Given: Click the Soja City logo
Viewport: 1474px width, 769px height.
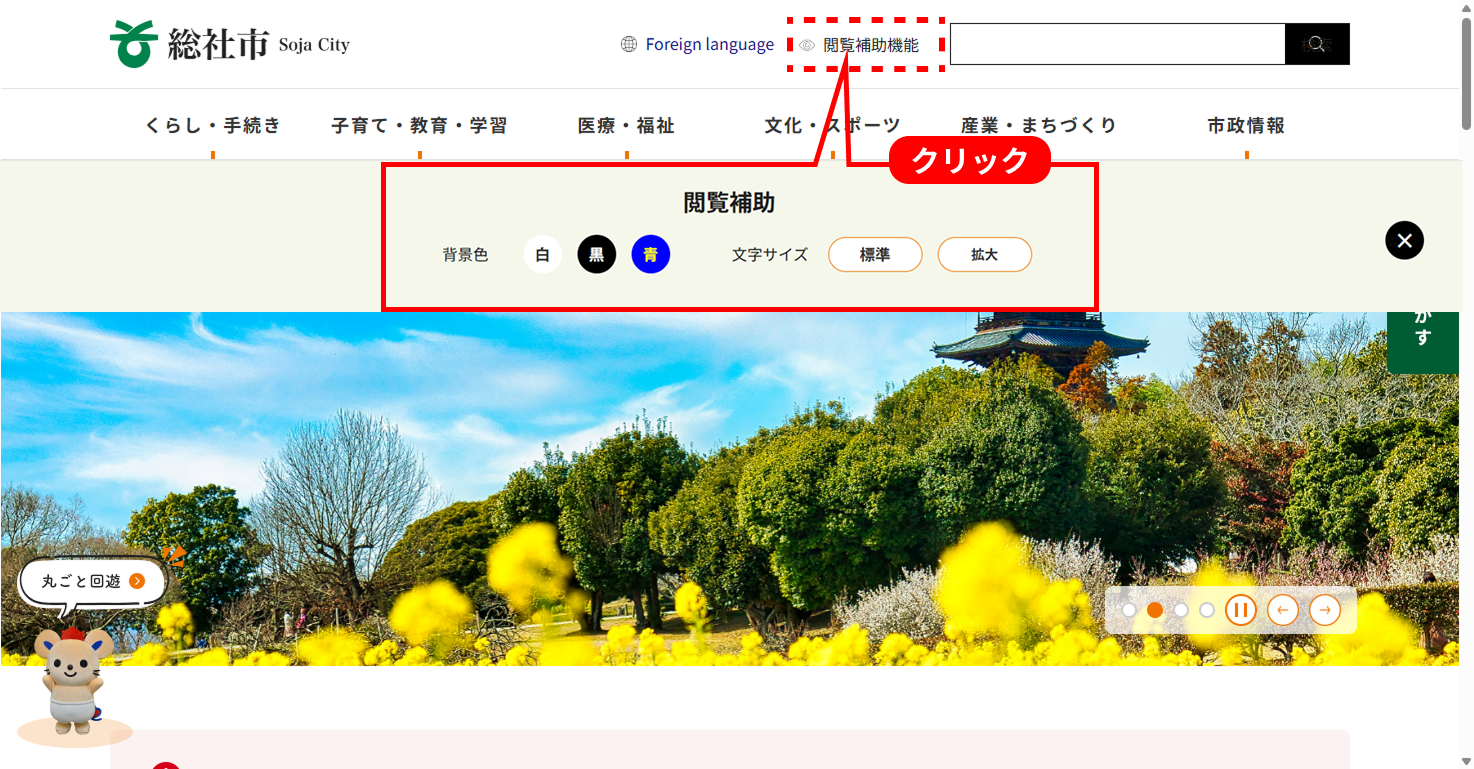Looking at the screenshot, I should tap(230, 44).
